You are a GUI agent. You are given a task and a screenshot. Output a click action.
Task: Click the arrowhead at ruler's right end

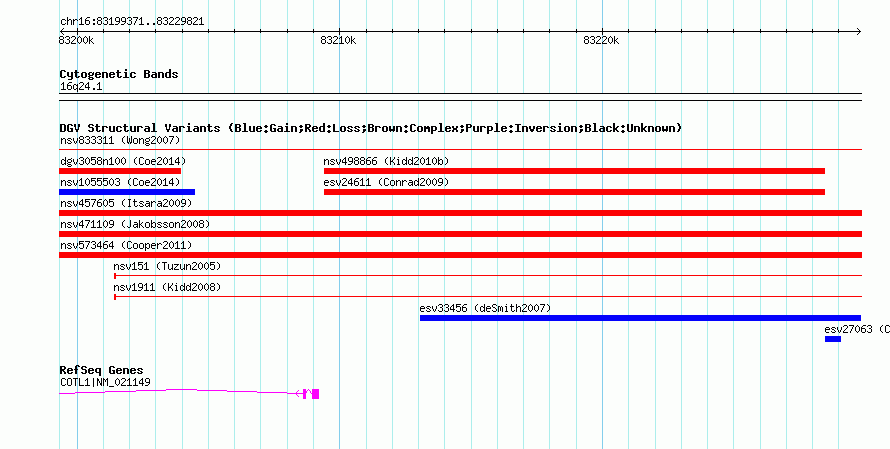[x=858, y=32]
